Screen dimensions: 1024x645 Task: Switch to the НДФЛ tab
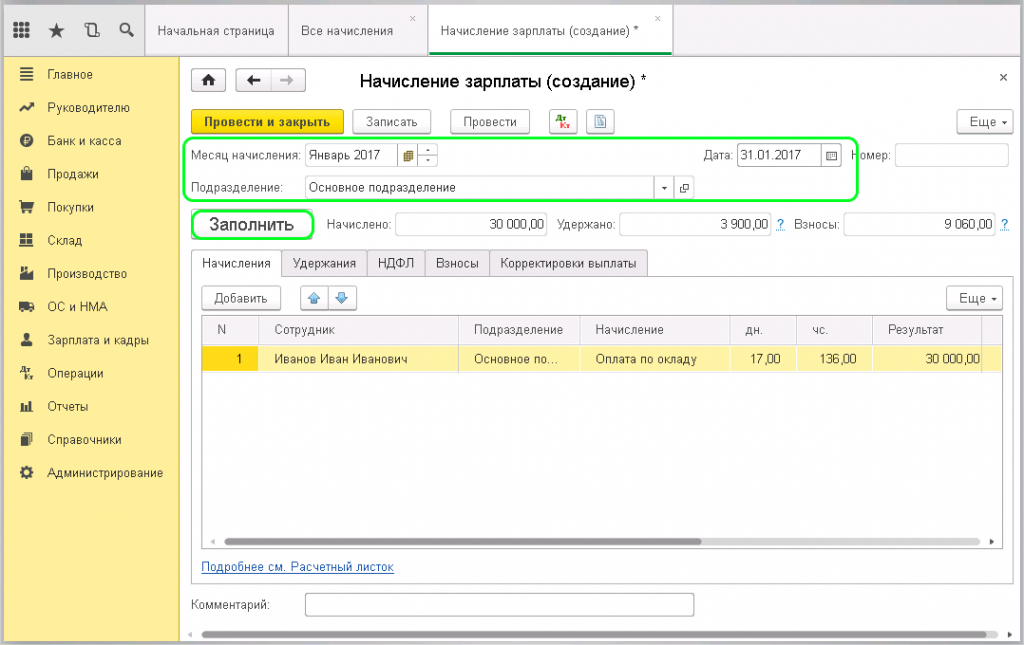(397, 263)
